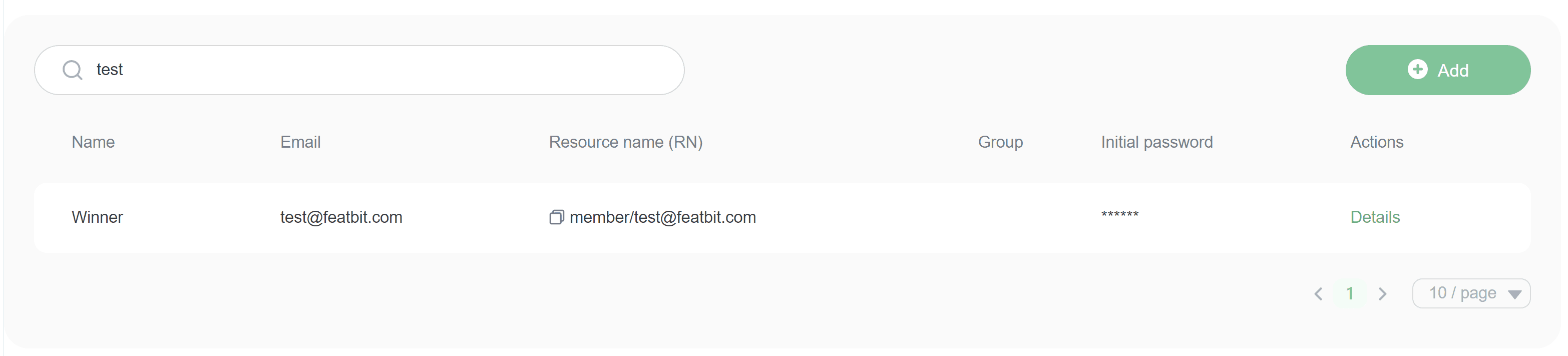This screenshot has width=1568, height=356.
Task: Go to the previous page arrow
Action: point(1319,294)
